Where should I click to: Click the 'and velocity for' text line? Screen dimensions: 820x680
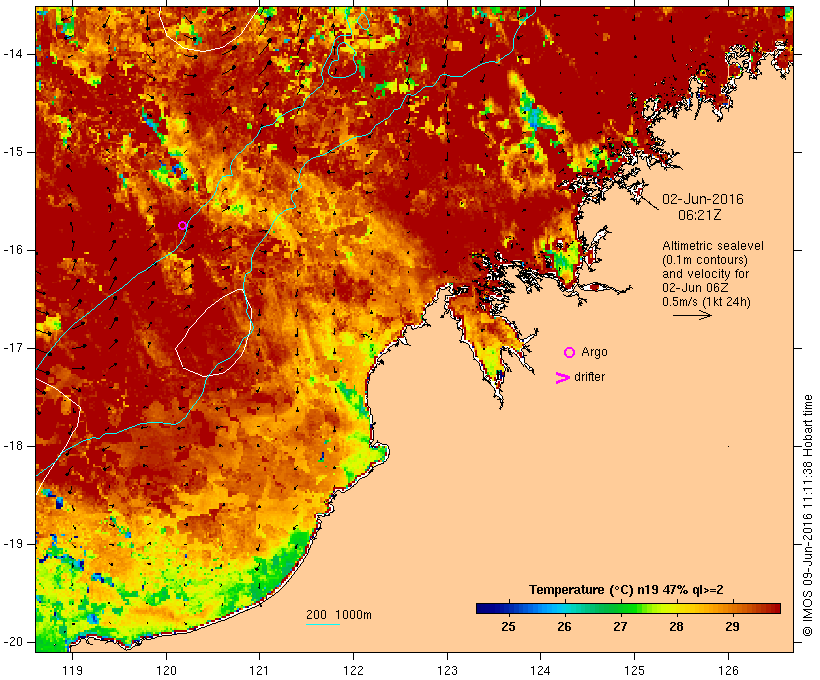[705, 274]
